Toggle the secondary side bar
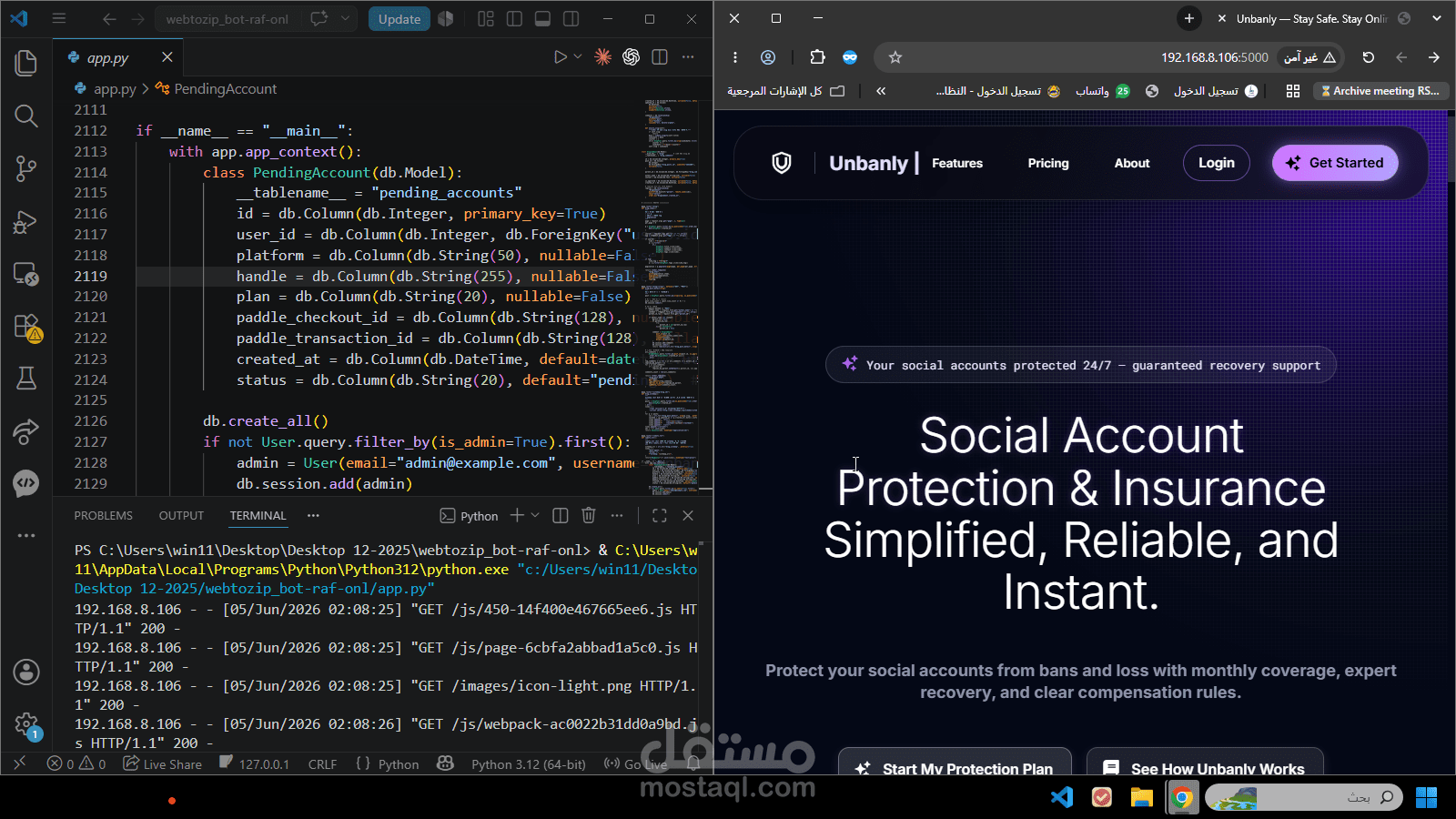1456x819 pixels. click(571, 18)
